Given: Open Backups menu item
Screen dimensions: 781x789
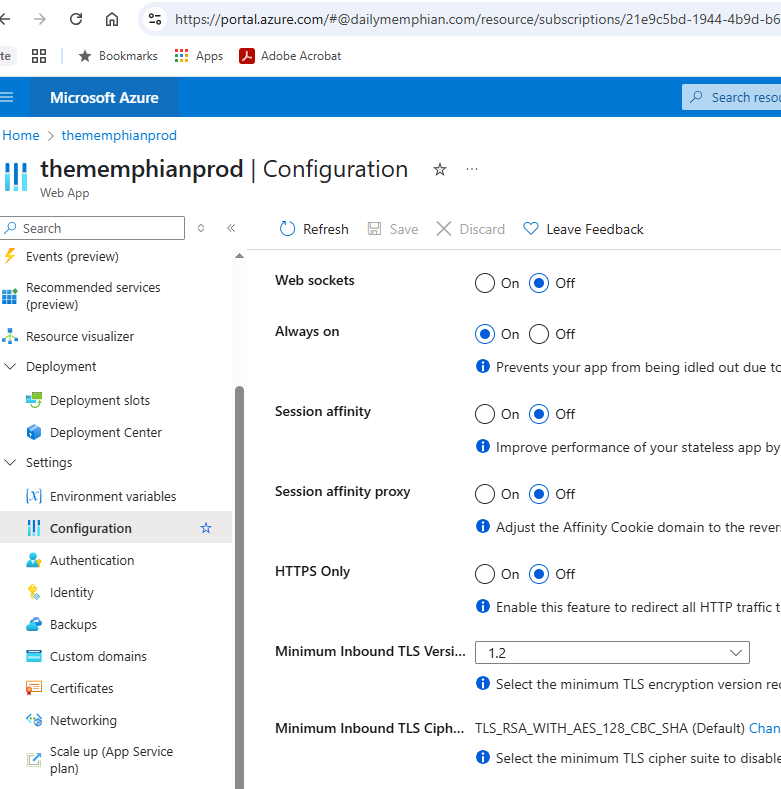Looking at the screenshot, I should pos(73,624).
